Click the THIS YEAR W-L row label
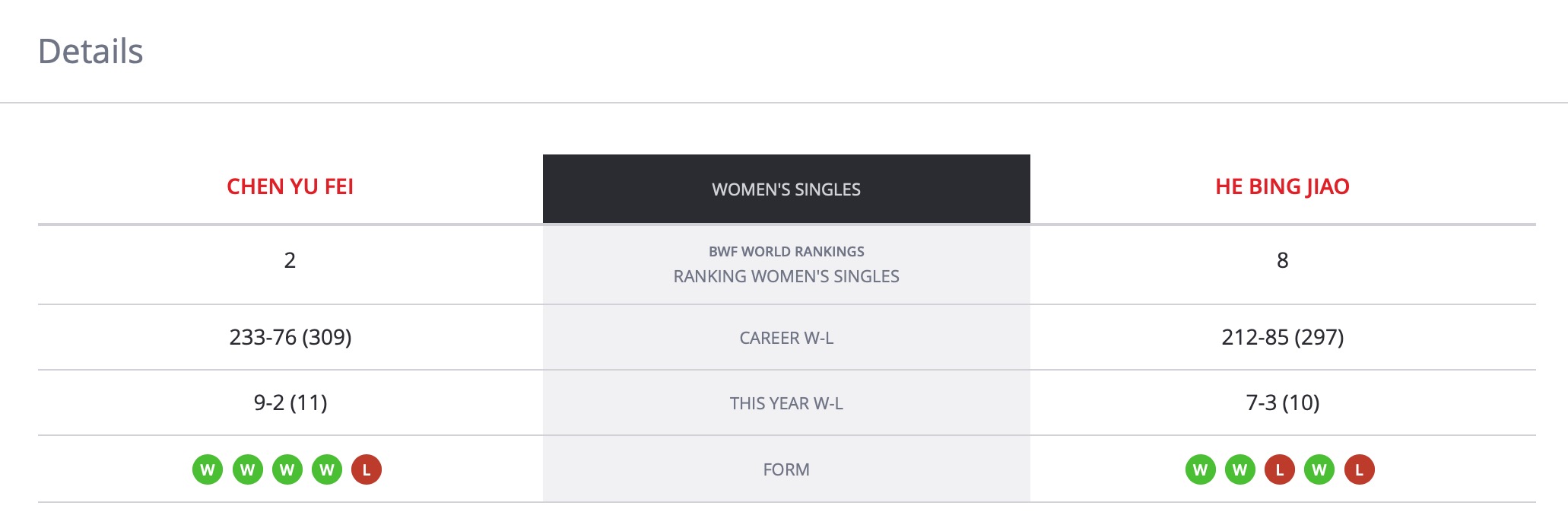The image size is (1568, 525). coord(786,403)
